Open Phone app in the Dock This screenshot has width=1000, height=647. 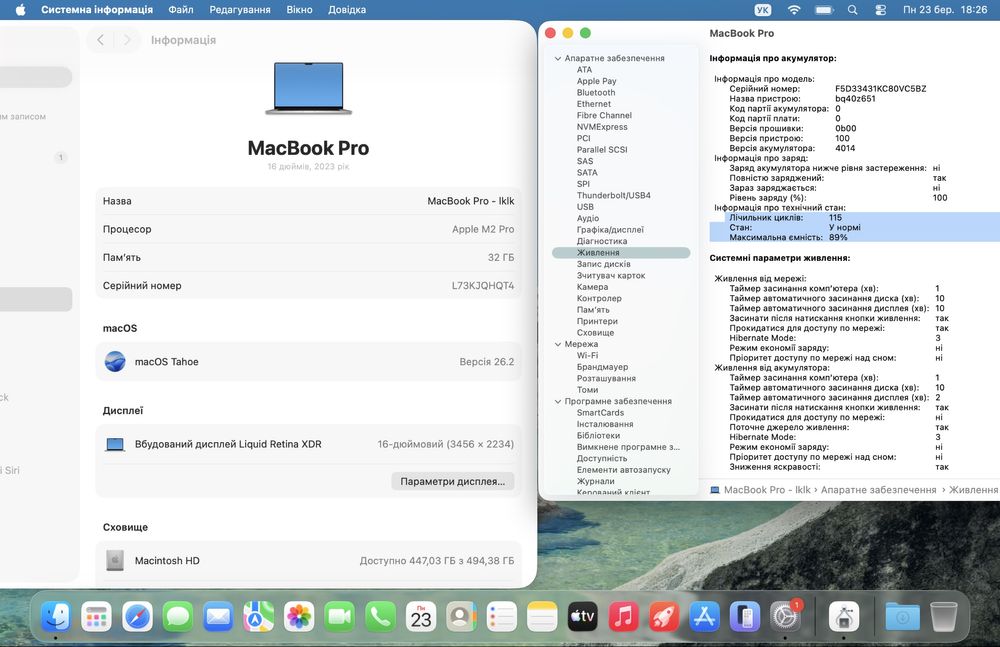380,617
